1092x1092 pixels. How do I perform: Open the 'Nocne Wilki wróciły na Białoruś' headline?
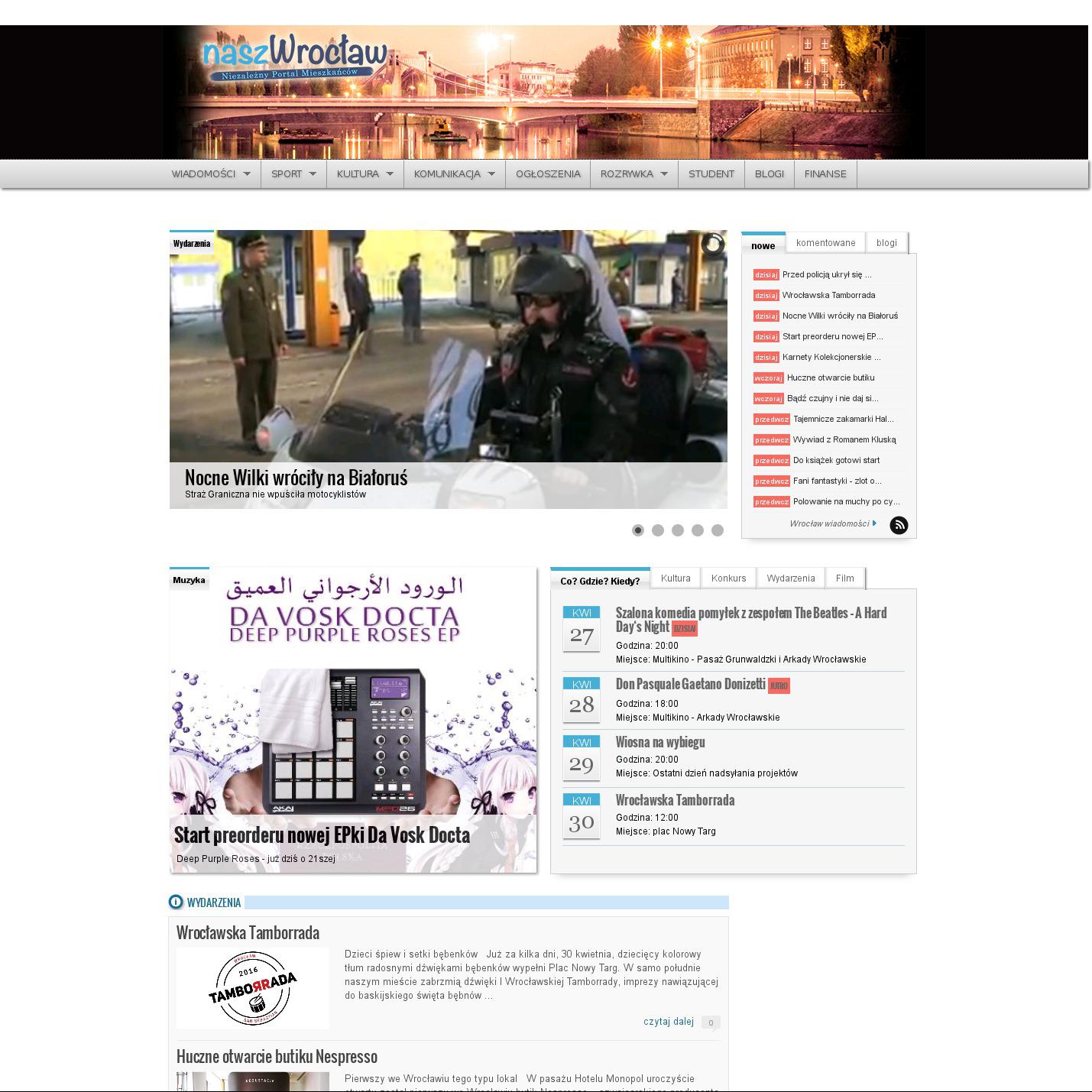296,478
